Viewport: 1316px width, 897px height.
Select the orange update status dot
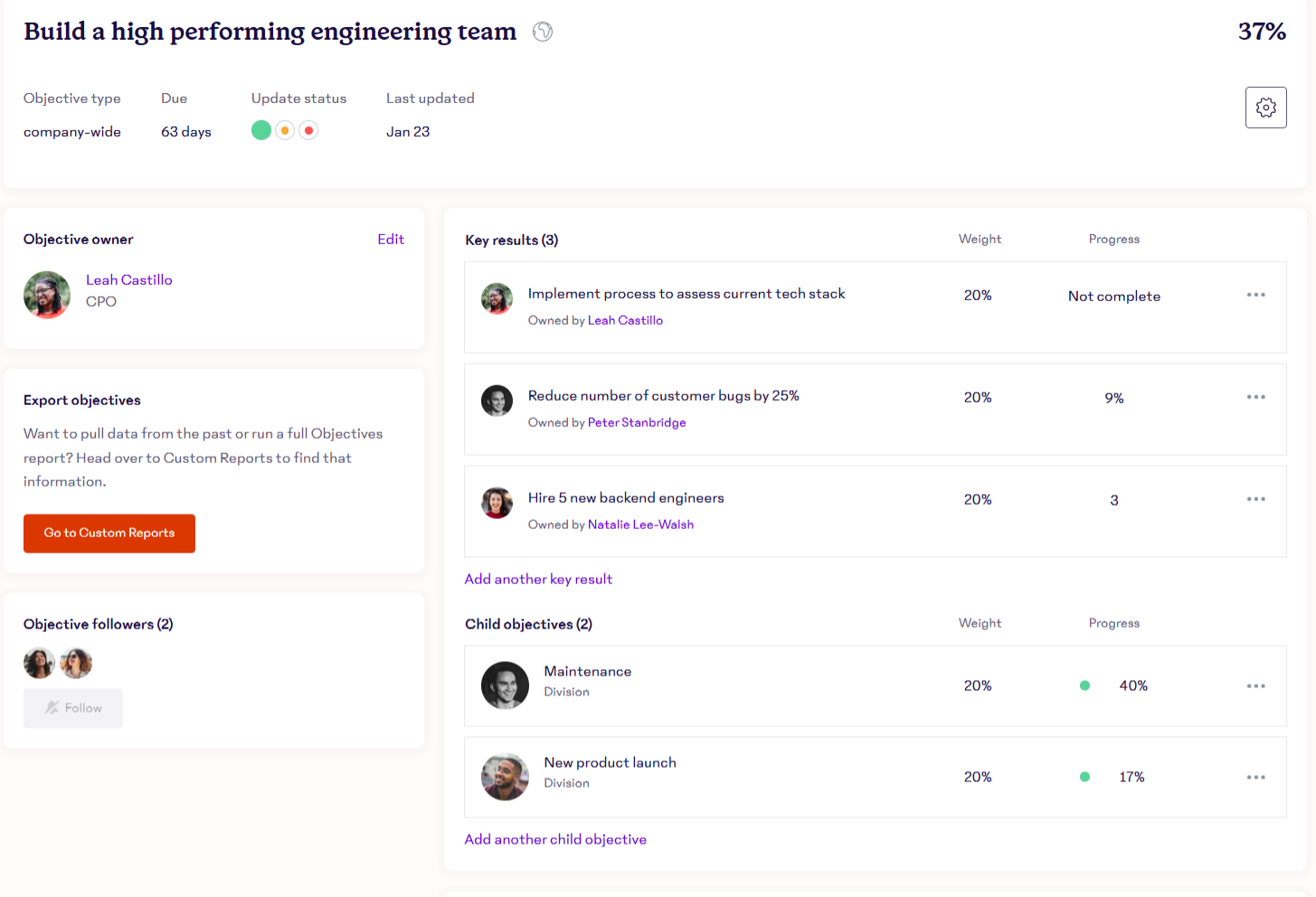(x=285, y=130)
